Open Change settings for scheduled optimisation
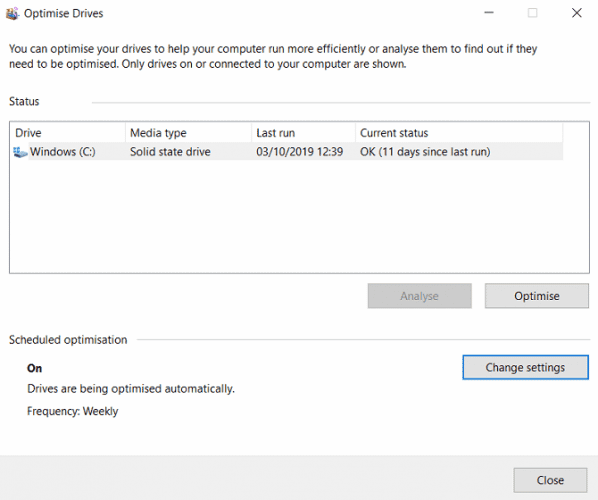The image size is (598, 500). [525, 367]
